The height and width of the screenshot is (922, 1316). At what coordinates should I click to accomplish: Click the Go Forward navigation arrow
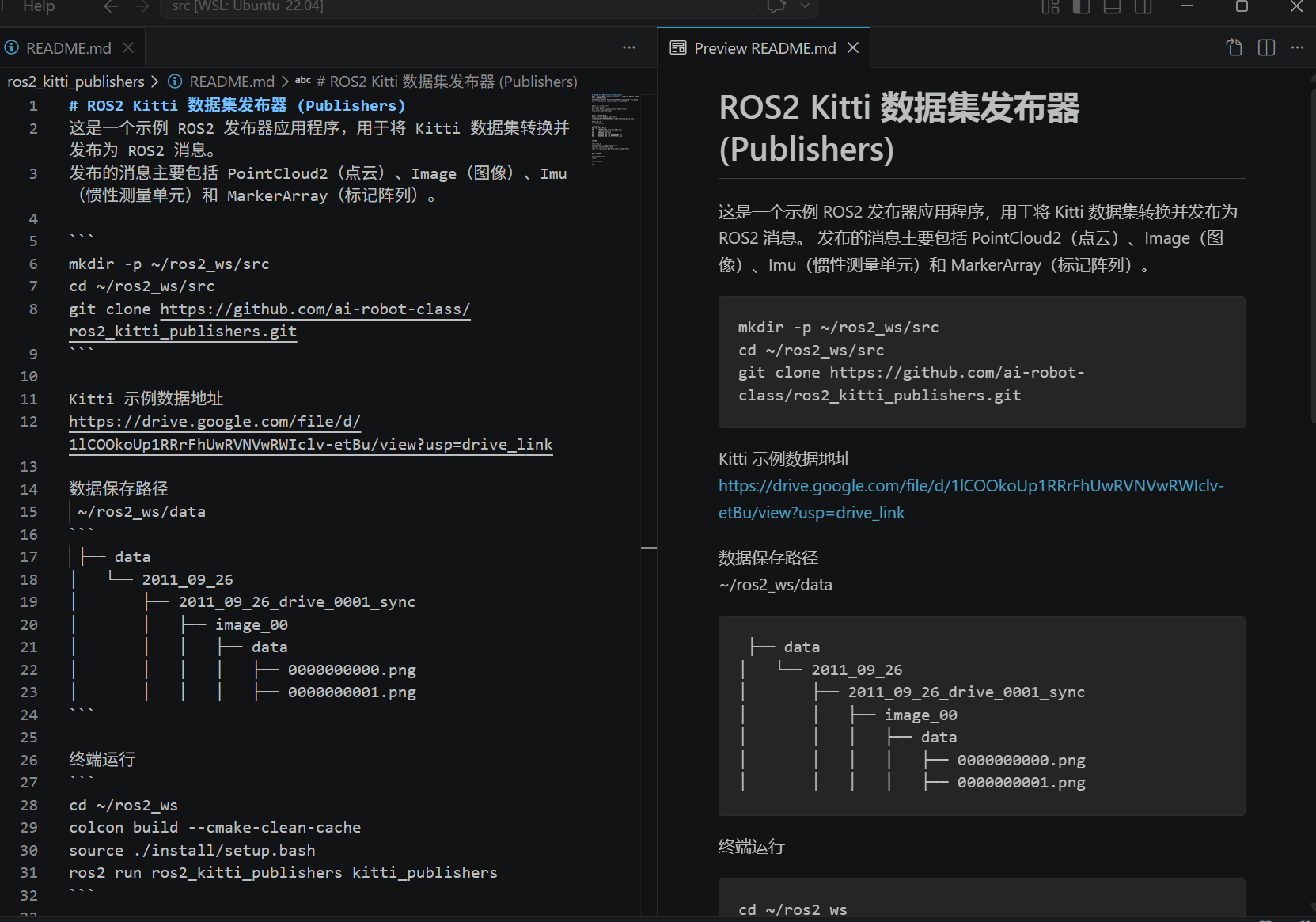tap(141, 7)
